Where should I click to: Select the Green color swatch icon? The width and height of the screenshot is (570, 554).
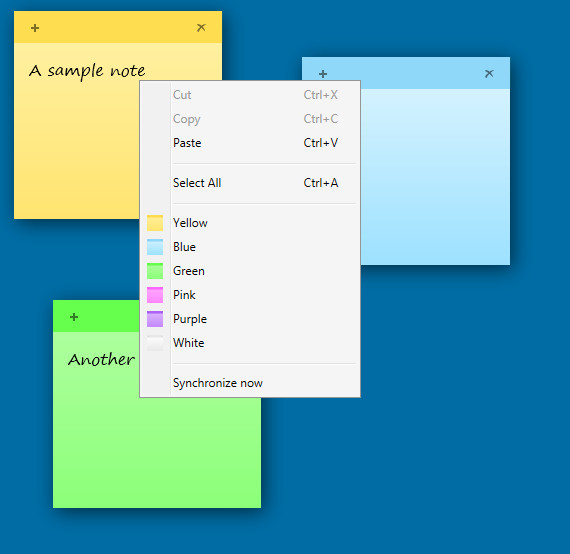(155, 271)
